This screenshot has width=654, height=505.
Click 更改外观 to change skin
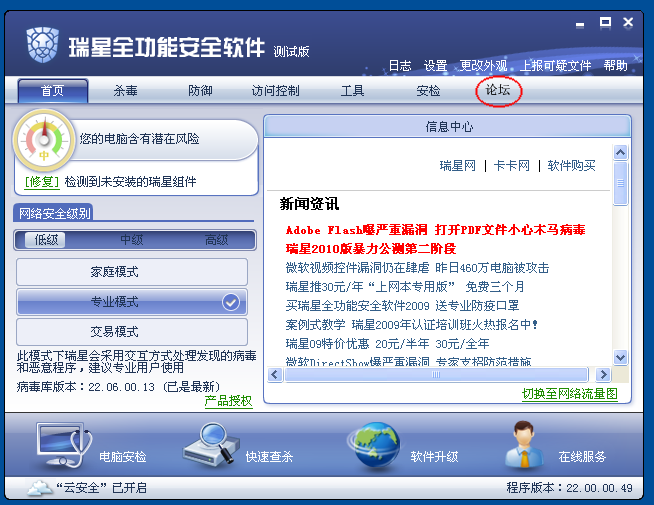(483, 65)
